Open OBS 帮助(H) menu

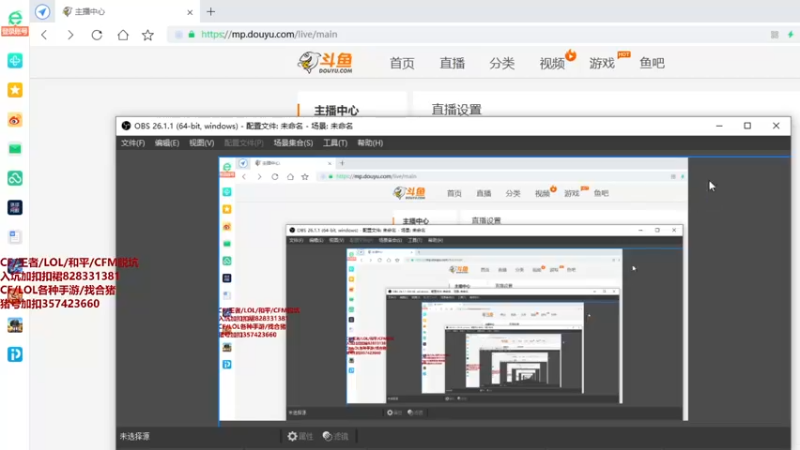(x=370, y=143)
